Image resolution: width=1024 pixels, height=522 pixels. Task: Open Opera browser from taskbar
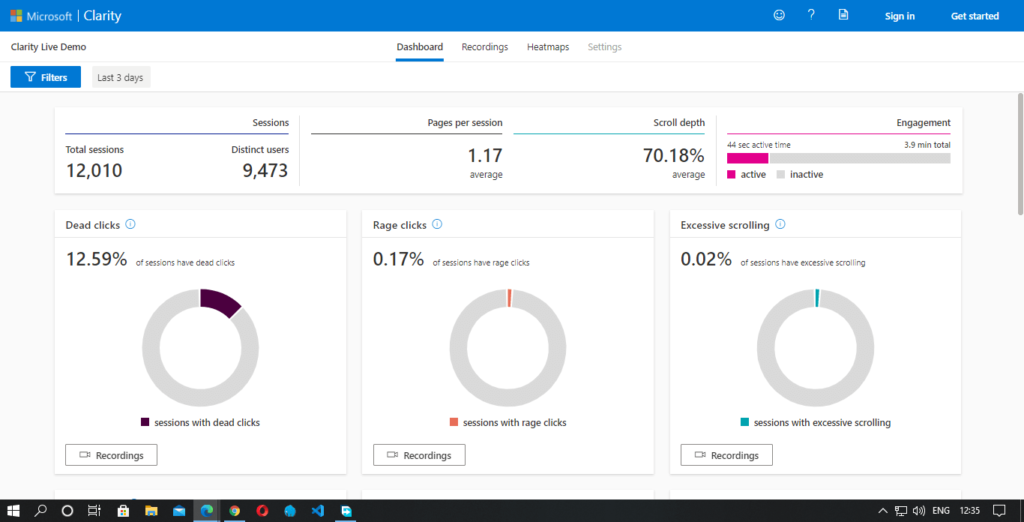pyautogui.click(x=263, y=511)
